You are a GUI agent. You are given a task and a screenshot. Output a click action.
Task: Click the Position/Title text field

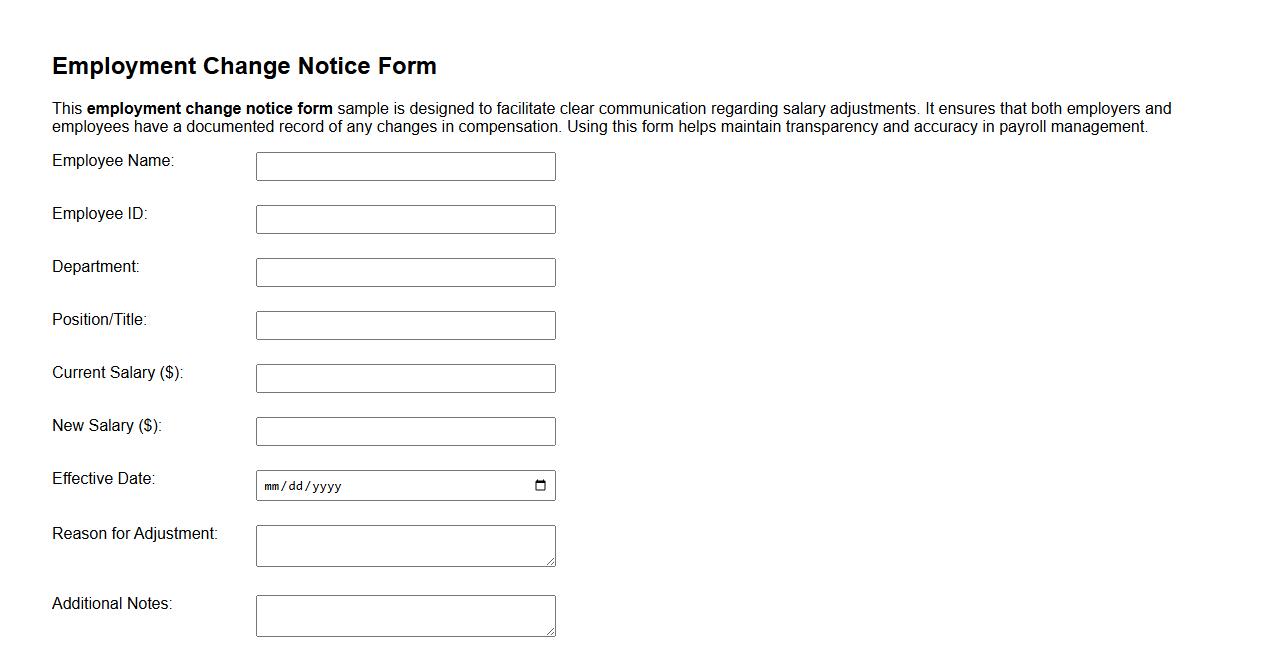(405, 324)
